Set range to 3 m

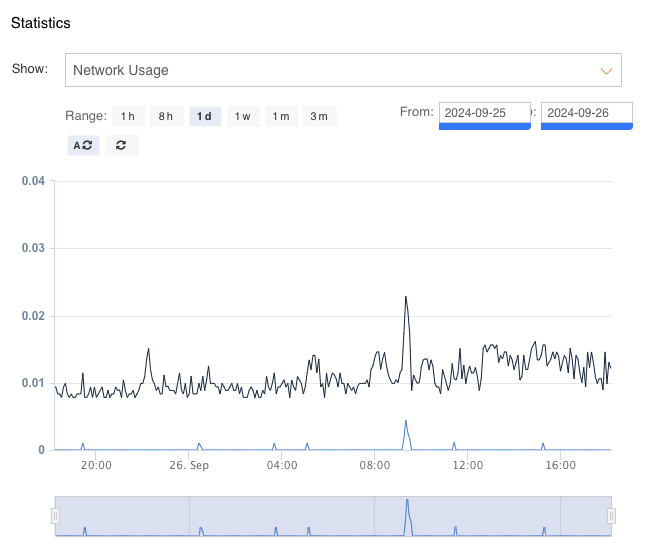pyautogui.click(x=319, y=116)
